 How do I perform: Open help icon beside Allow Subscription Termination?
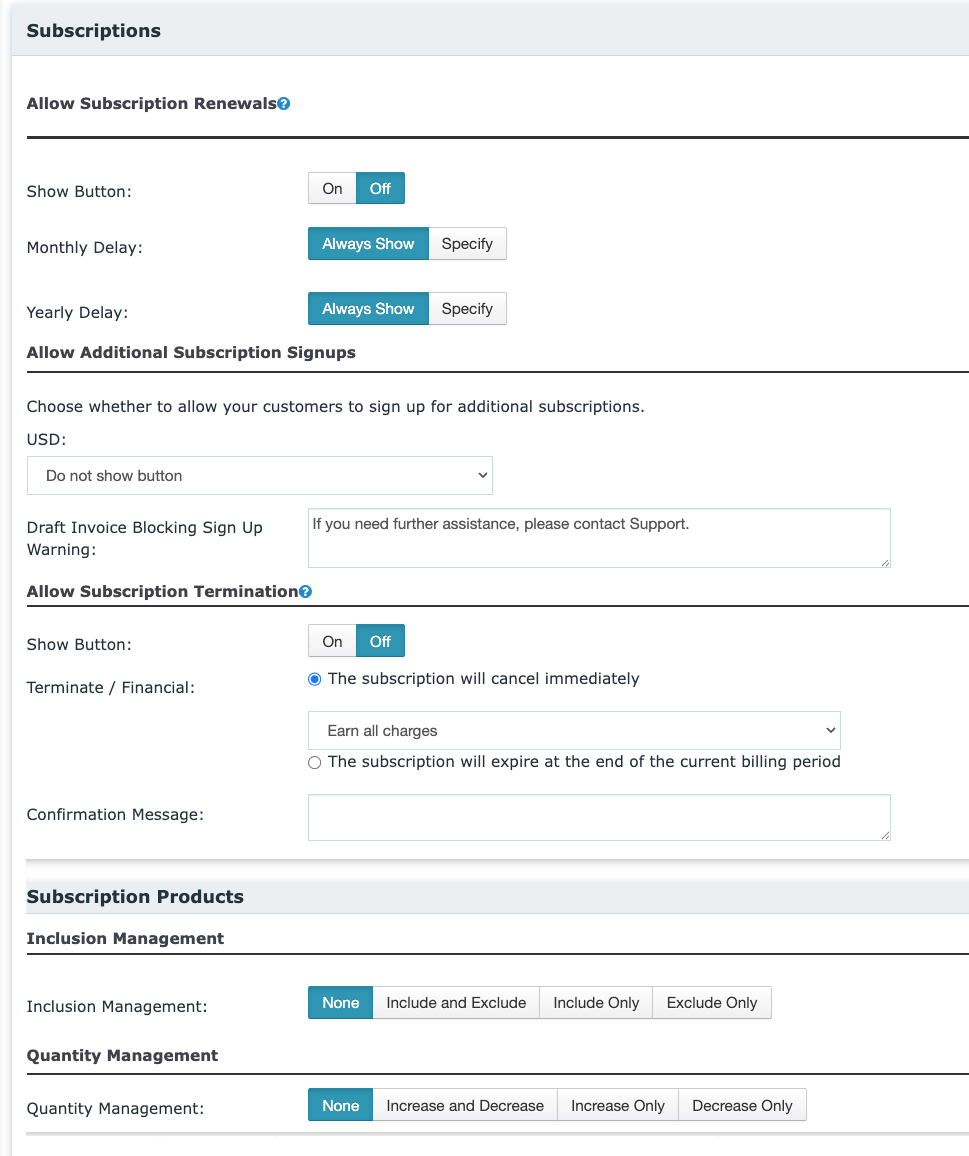[x=305, y=592]
